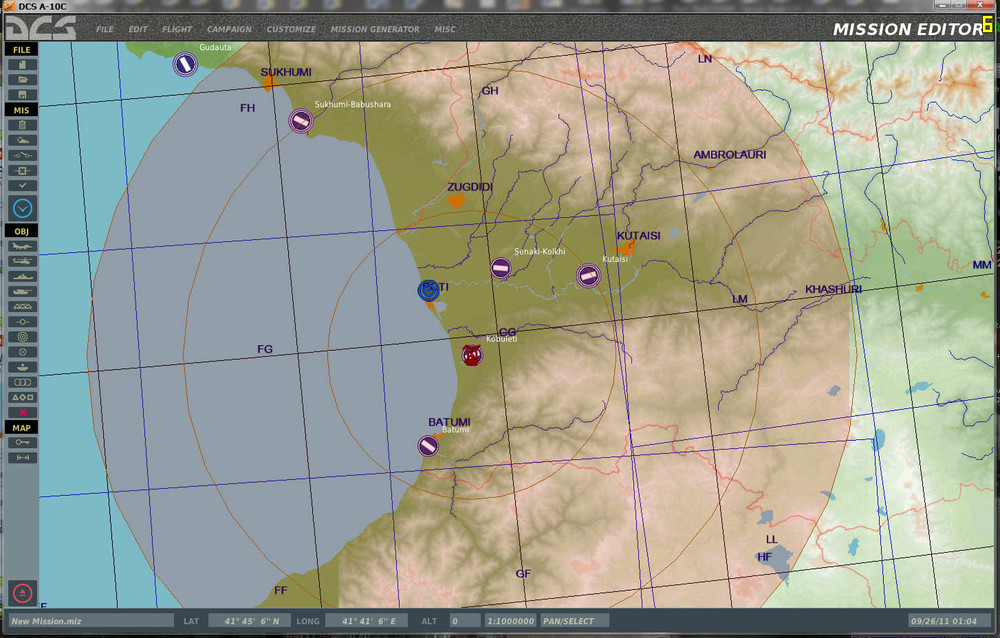Save the mission using the floppy disk icon
The height and width of the screenshot is (638, 1000).
tap(22, 94)
